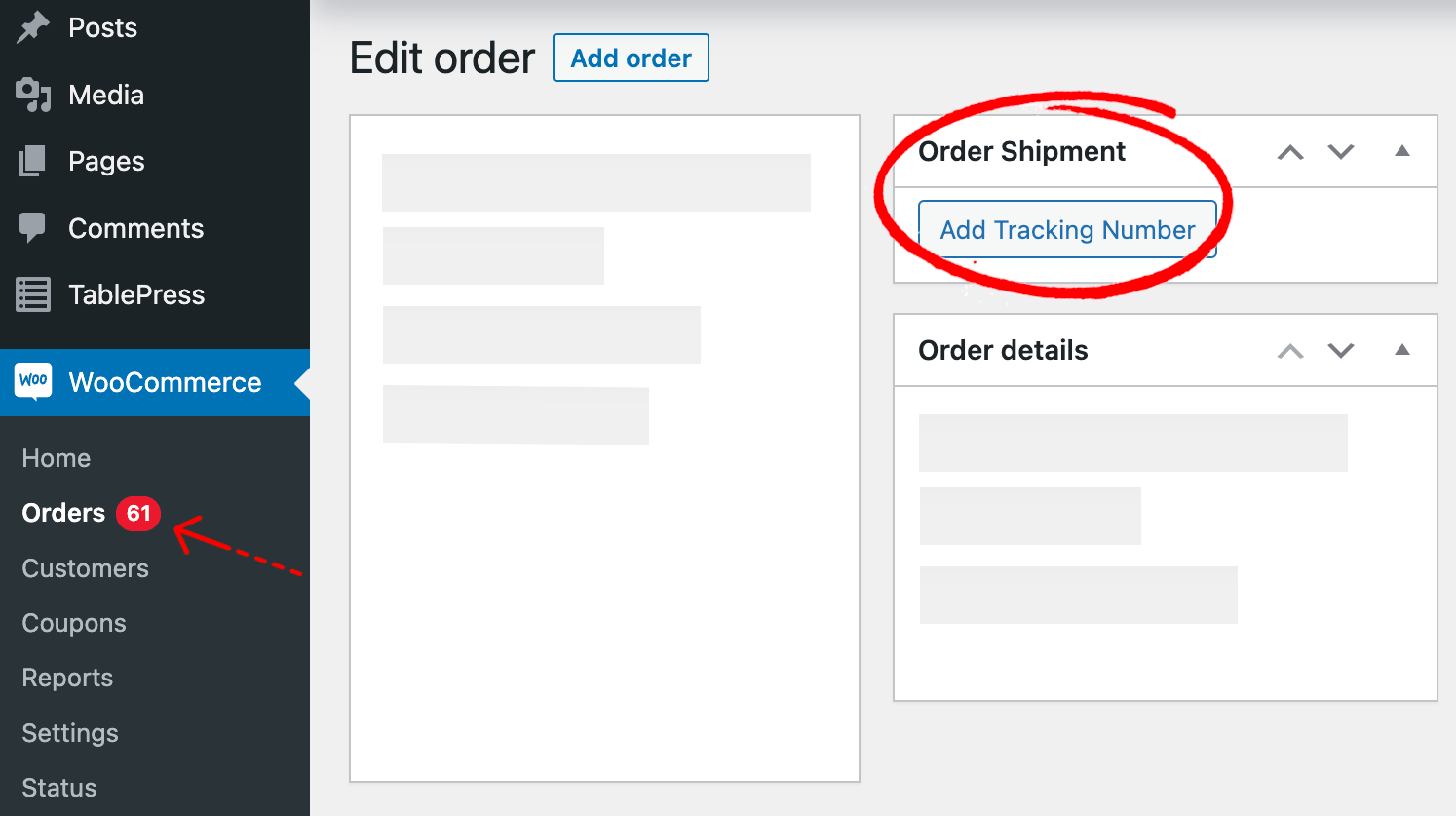Viewport: 1456px width, 816px height.
Task: Select the WooCommerce Woo logo icon
Action: tap(32, 382)
